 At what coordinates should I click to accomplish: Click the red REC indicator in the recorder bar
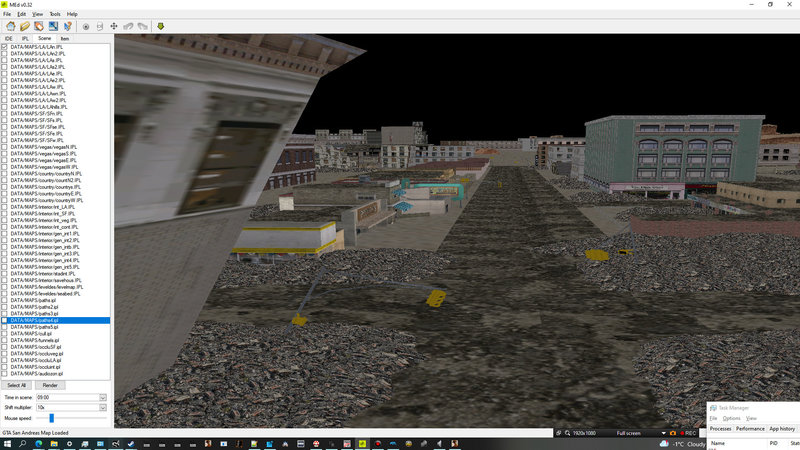coord(688,433)
